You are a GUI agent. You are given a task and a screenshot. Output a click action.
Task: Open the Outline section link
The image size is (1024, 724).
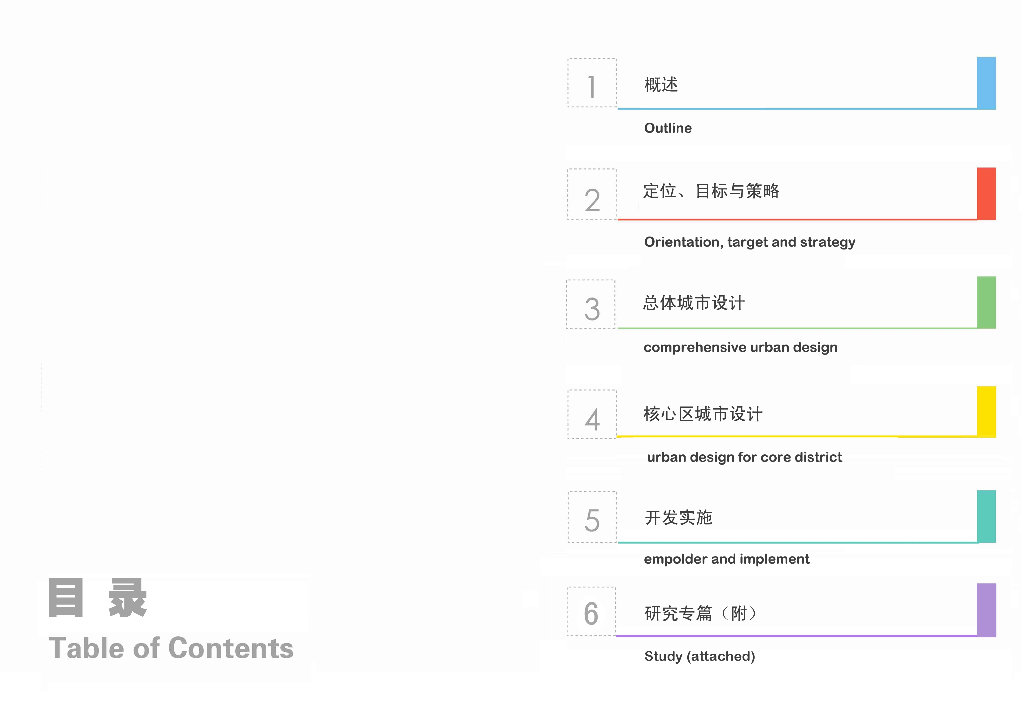point(668,128)
